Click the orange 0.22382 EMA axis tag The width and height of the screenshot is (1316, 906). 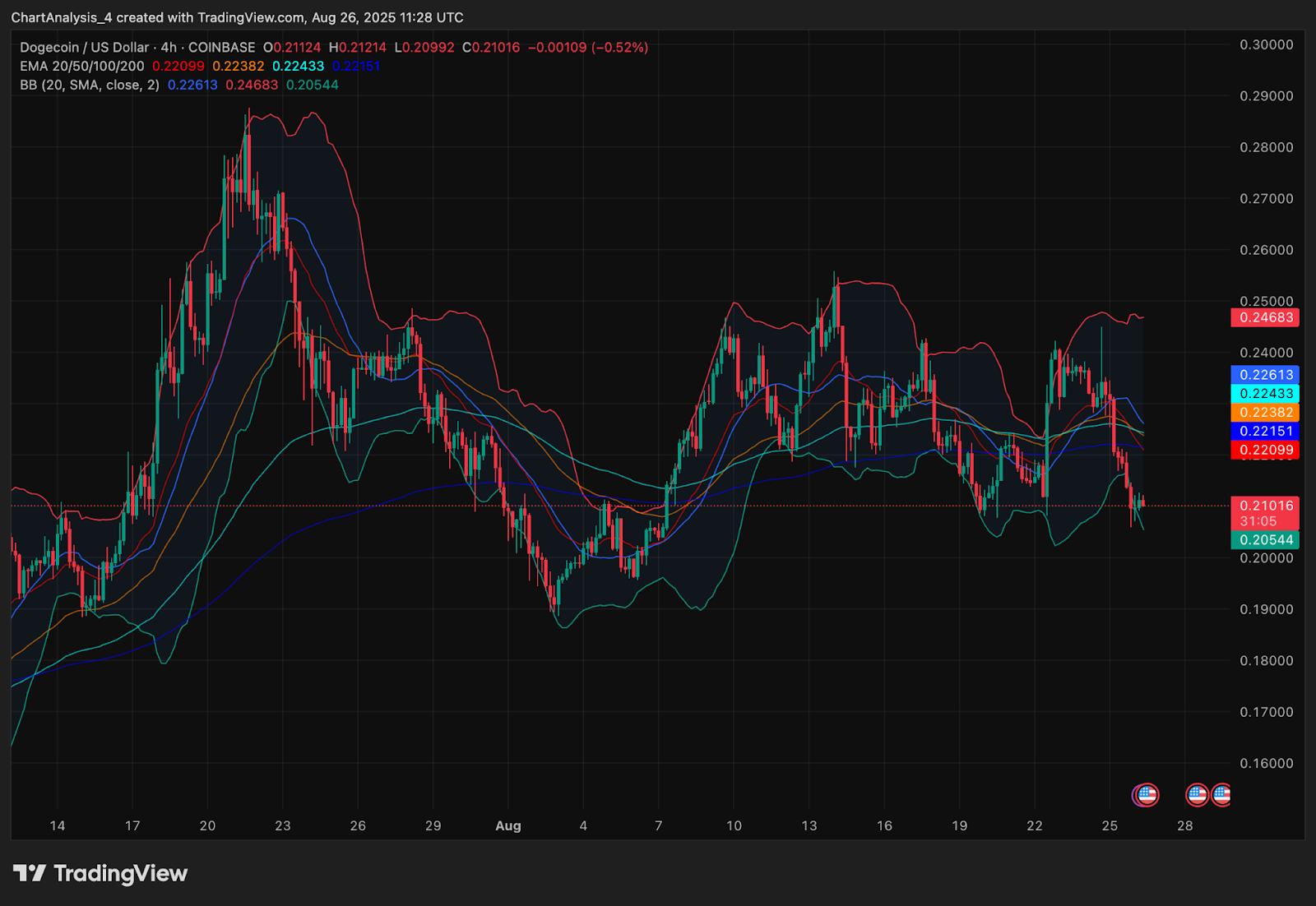pyautogui.click(x=1265, y=413)
